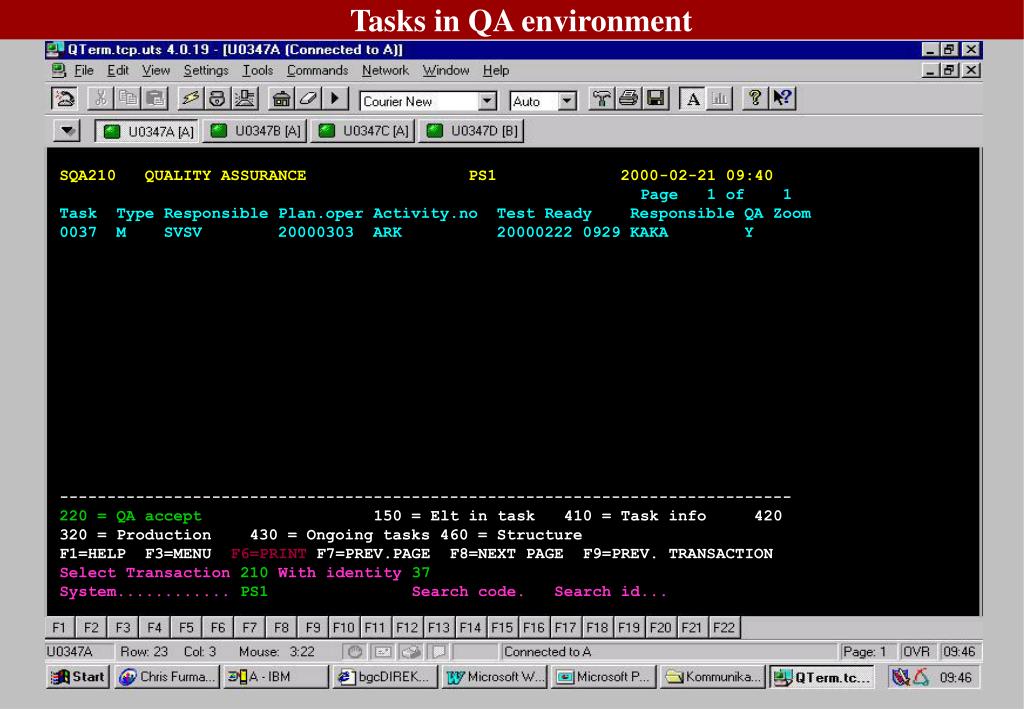Click the printer icon in the toolbar

[631, 101]
